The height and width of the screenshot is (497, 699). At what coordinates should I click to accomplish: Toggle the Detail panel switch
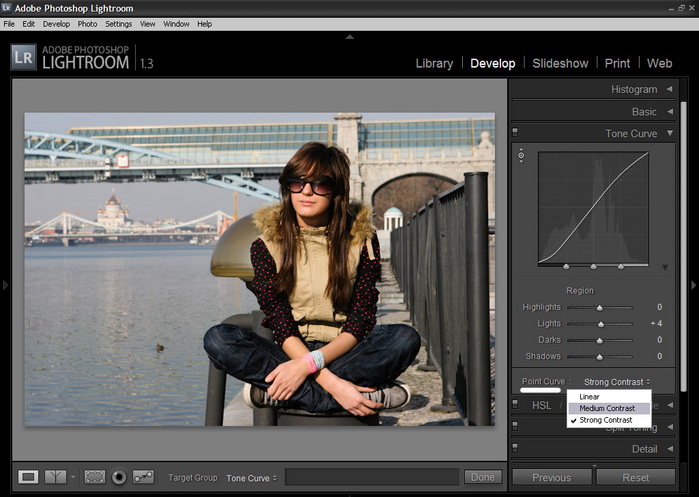(515, 448)
